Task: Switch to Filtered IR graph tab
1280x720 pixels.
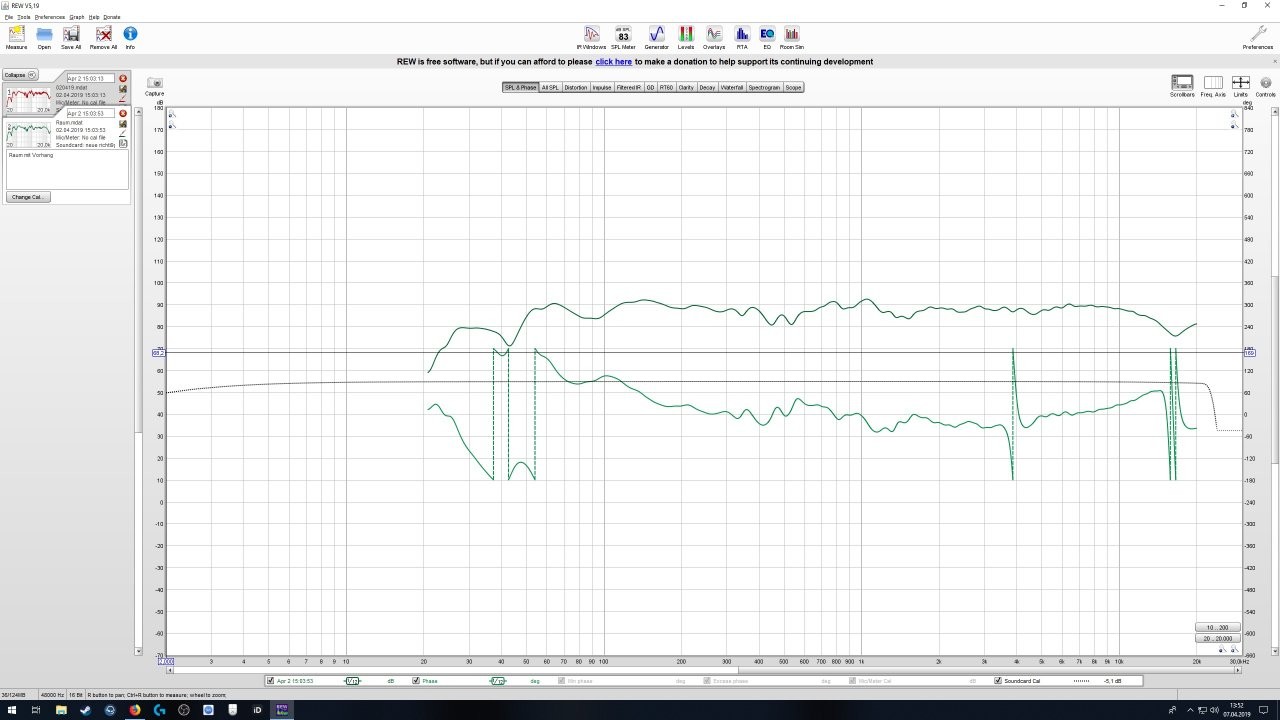Action: click(628, 87)
